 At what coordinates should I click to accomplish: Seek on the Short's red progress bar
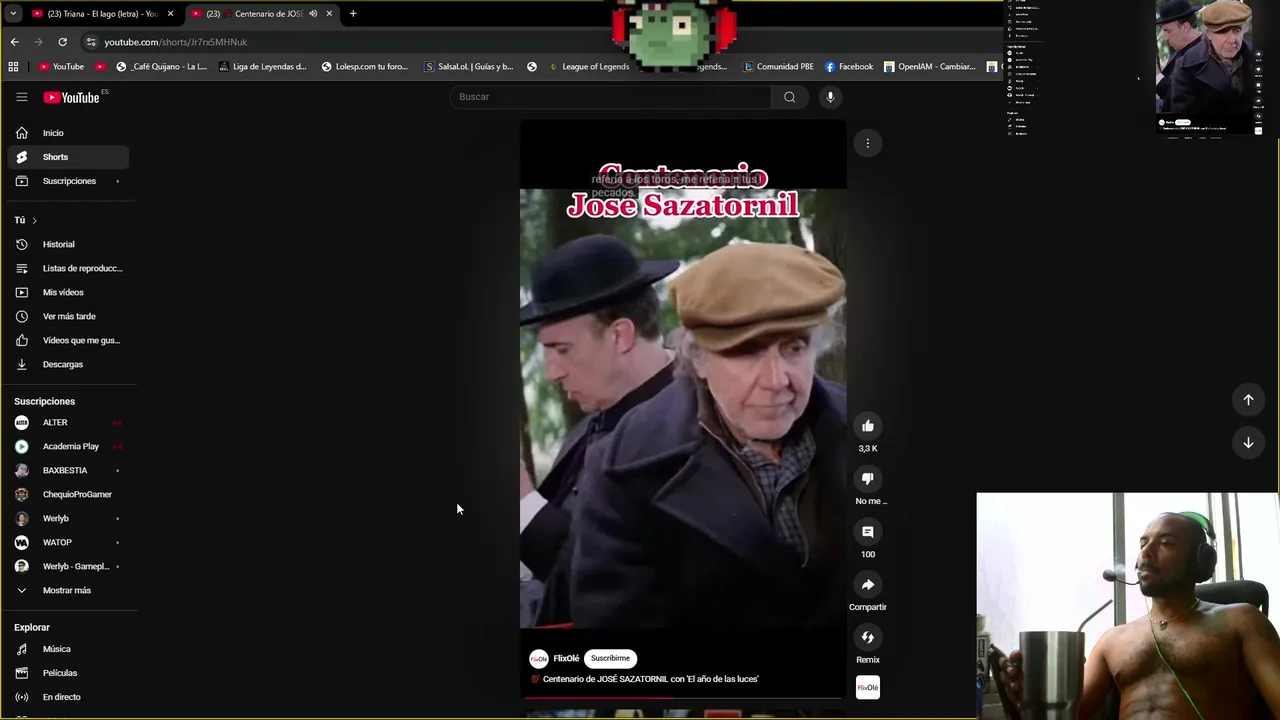[683, 697]
